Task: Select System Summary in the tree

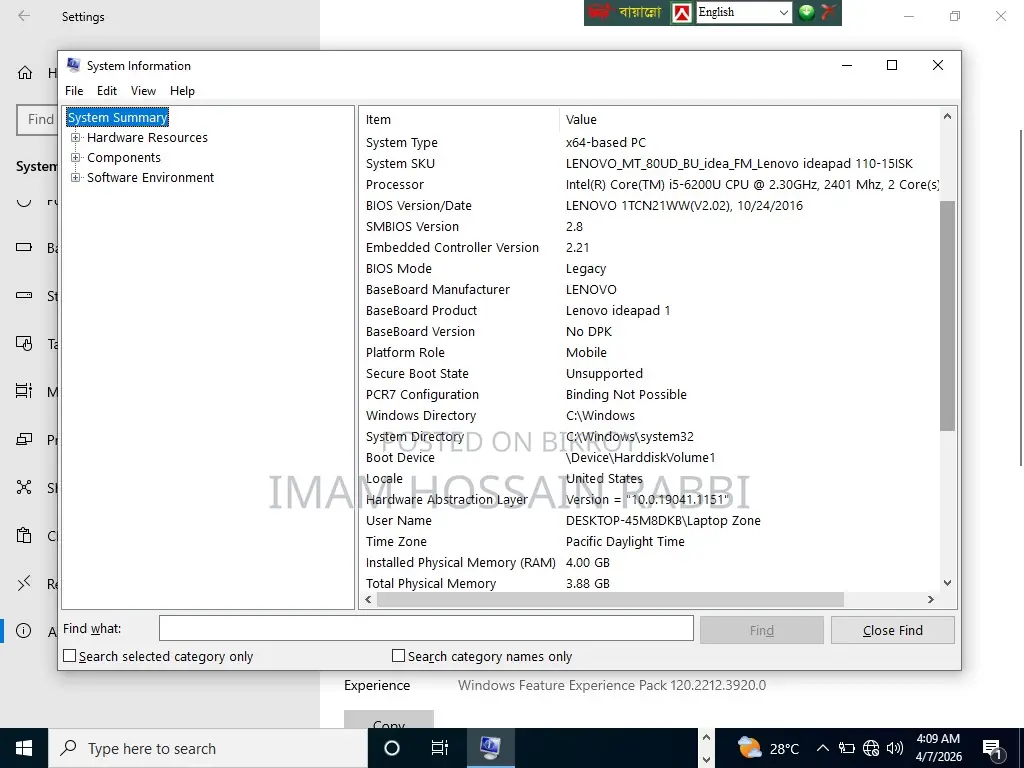Action: (x=118, y=118)
